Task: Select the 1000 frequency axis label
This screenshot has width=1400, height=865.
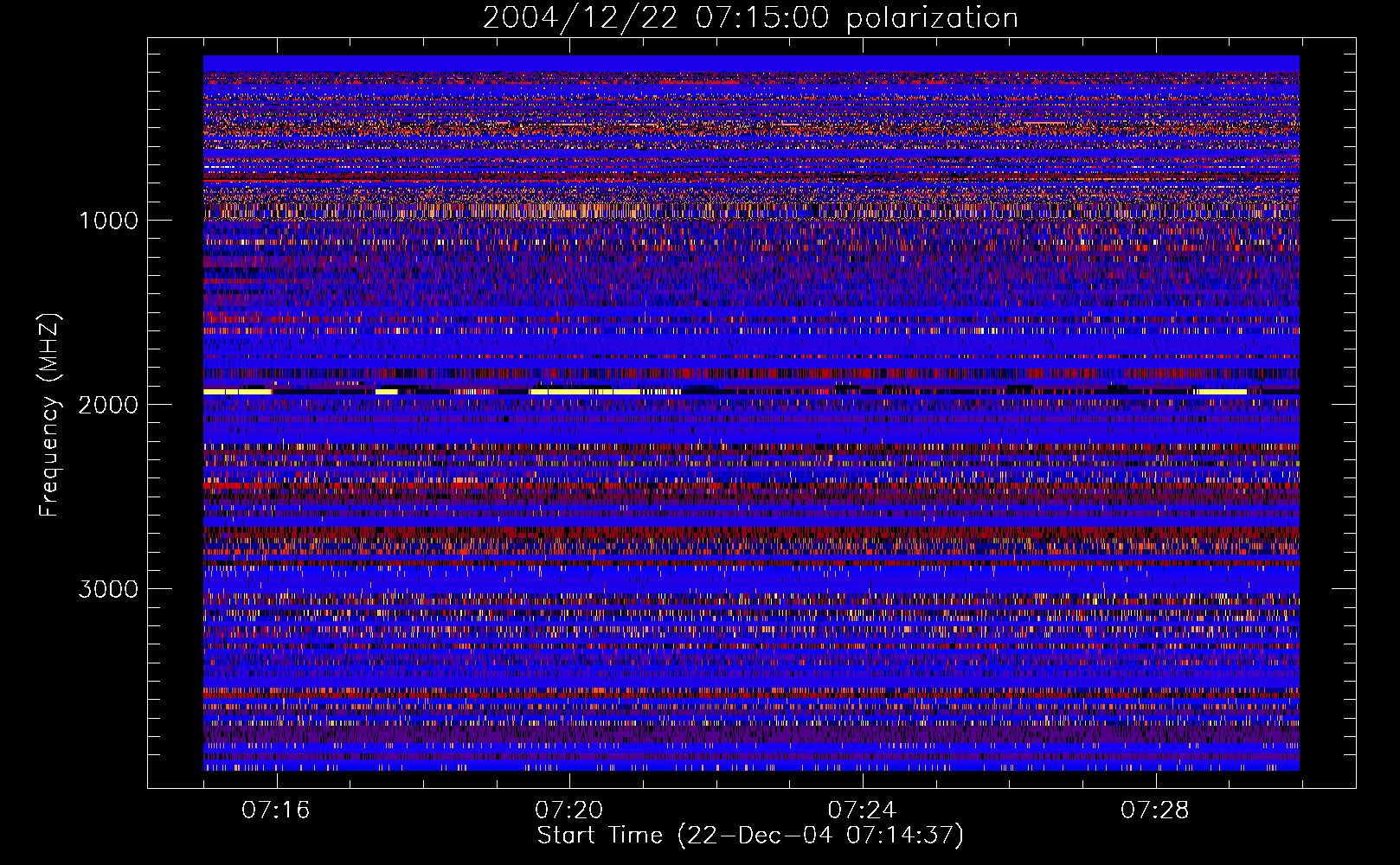Action: tap(109, 221)
